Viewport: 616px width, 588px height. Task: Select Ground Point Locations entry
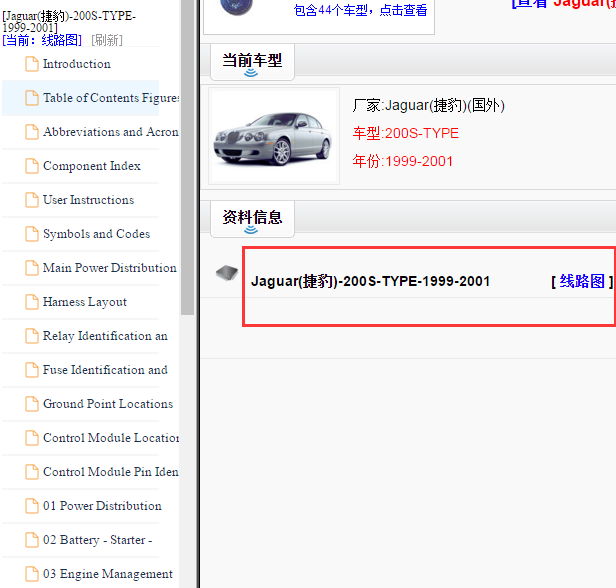click(x=108, y=404)
